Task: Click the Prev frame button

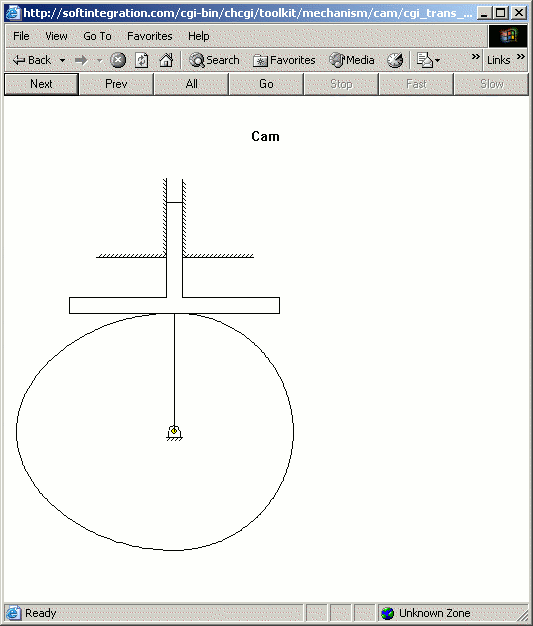Action: (116, 84)
